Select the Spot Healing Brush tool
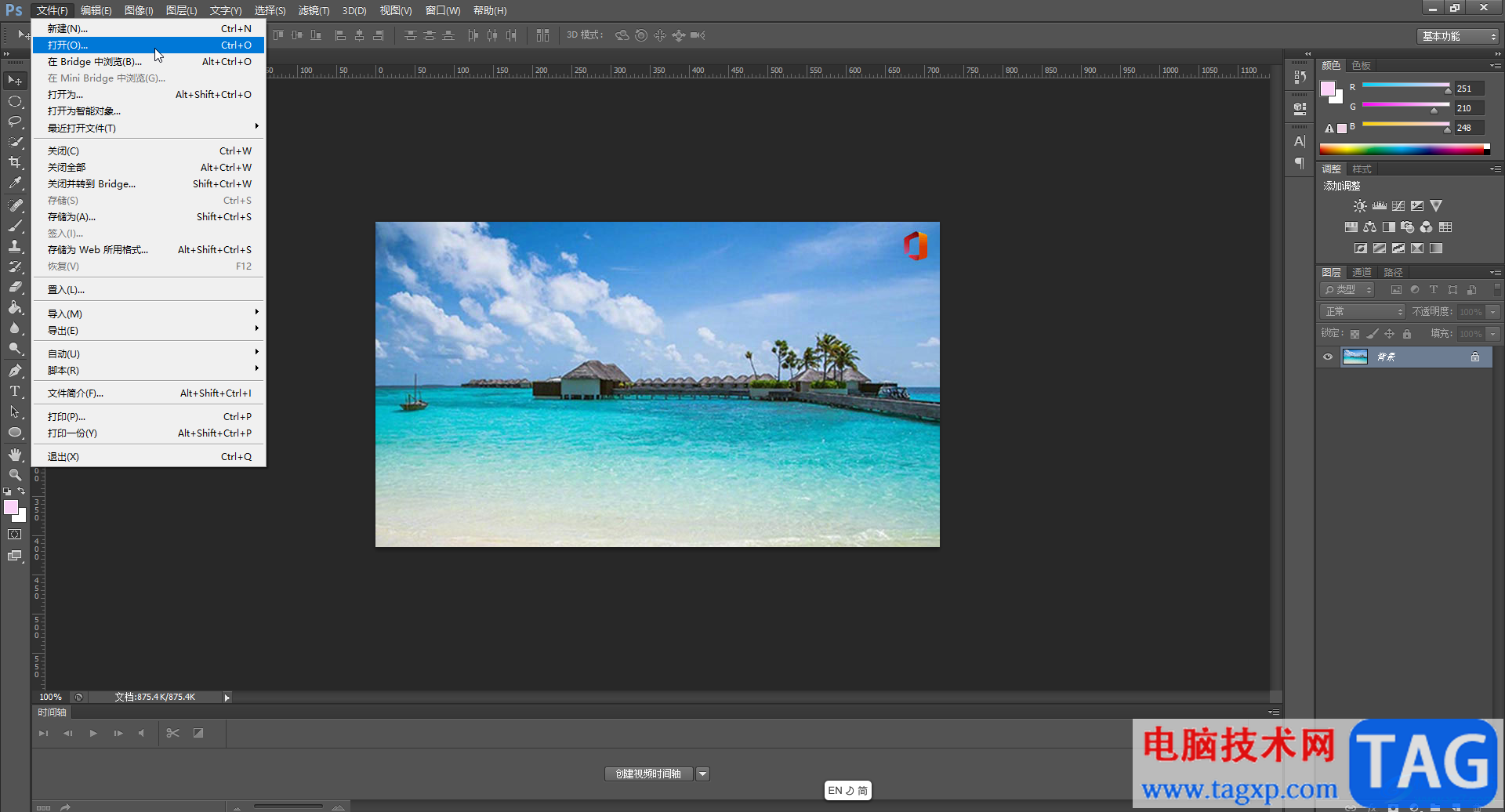Image resolution: width=1505 pixels, height=812 pixels. (x=15, y=205)
